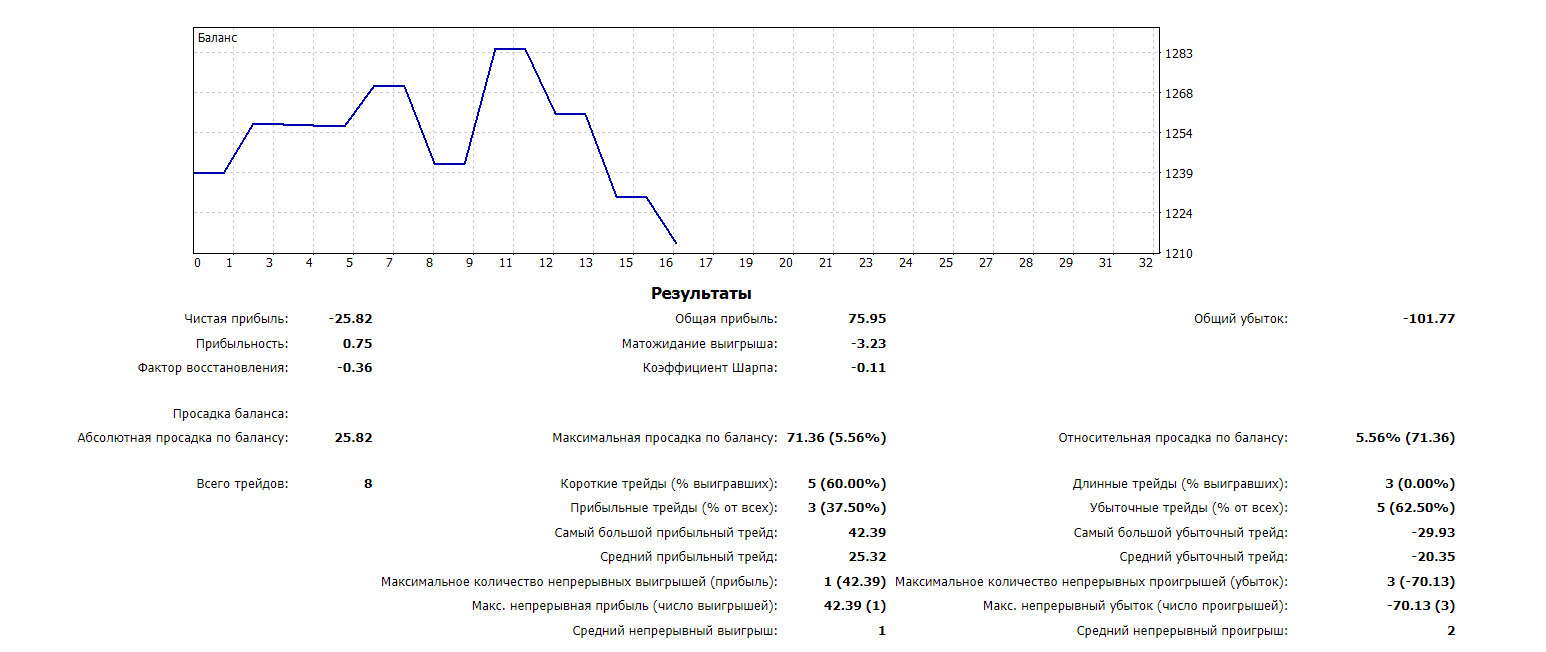Click the 17 label on chart's horizontal axis

[x=706, y=263]
